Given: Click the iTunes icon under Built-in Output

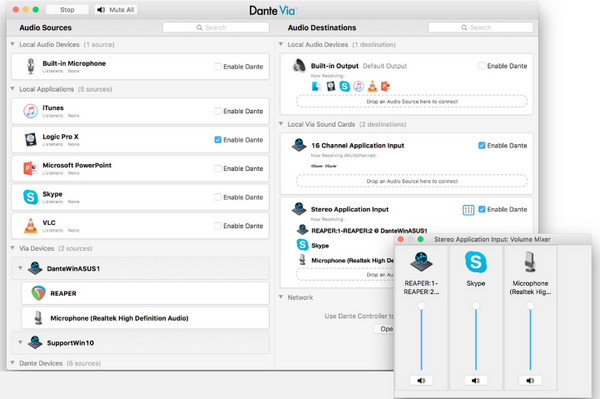Looking at the screenshot, I should tap(359, 86).
